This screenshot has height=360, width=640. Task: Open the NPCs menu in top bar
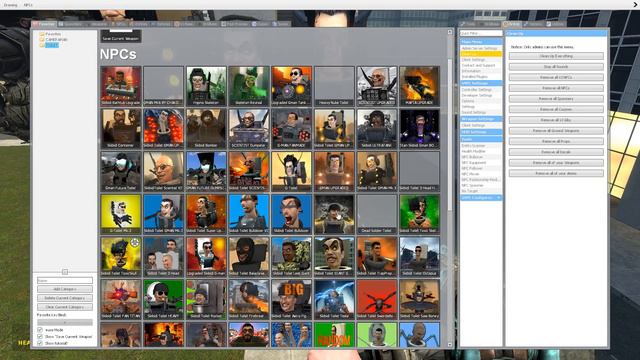click(x=28, y=5)
